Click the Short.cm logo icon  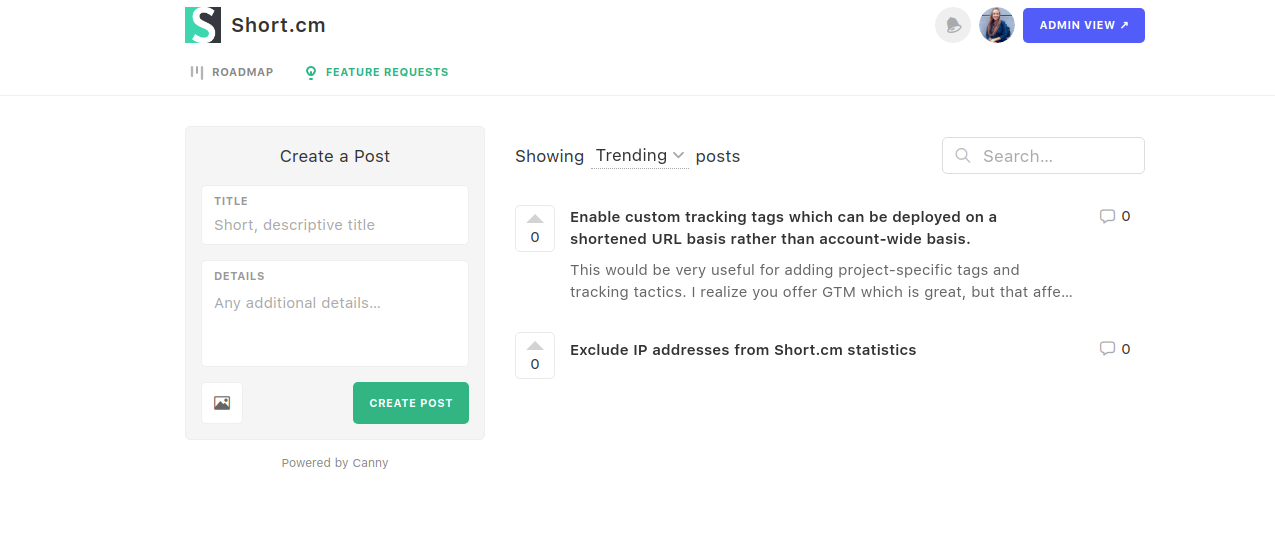tap(203, 25)
